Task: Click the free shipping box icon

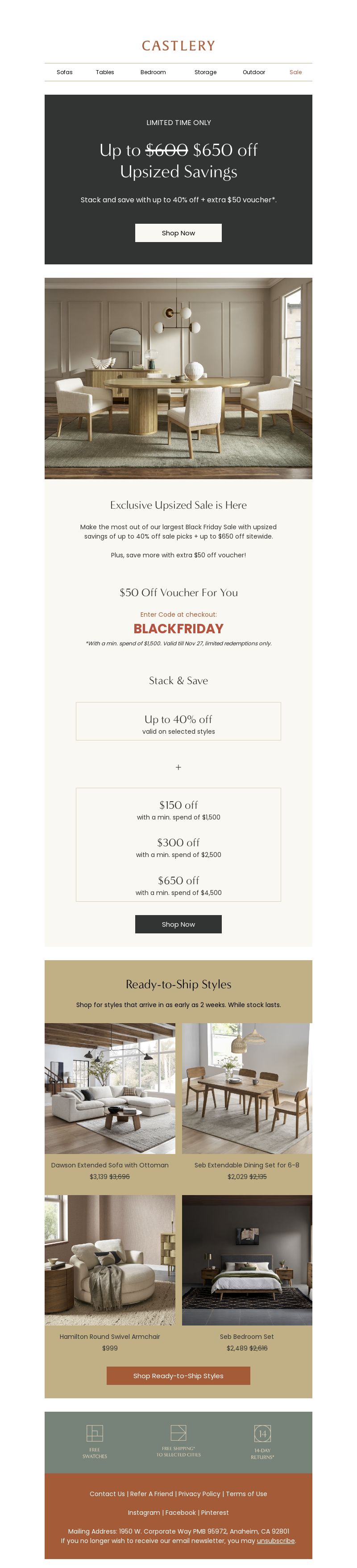Action: (178, 1432)
